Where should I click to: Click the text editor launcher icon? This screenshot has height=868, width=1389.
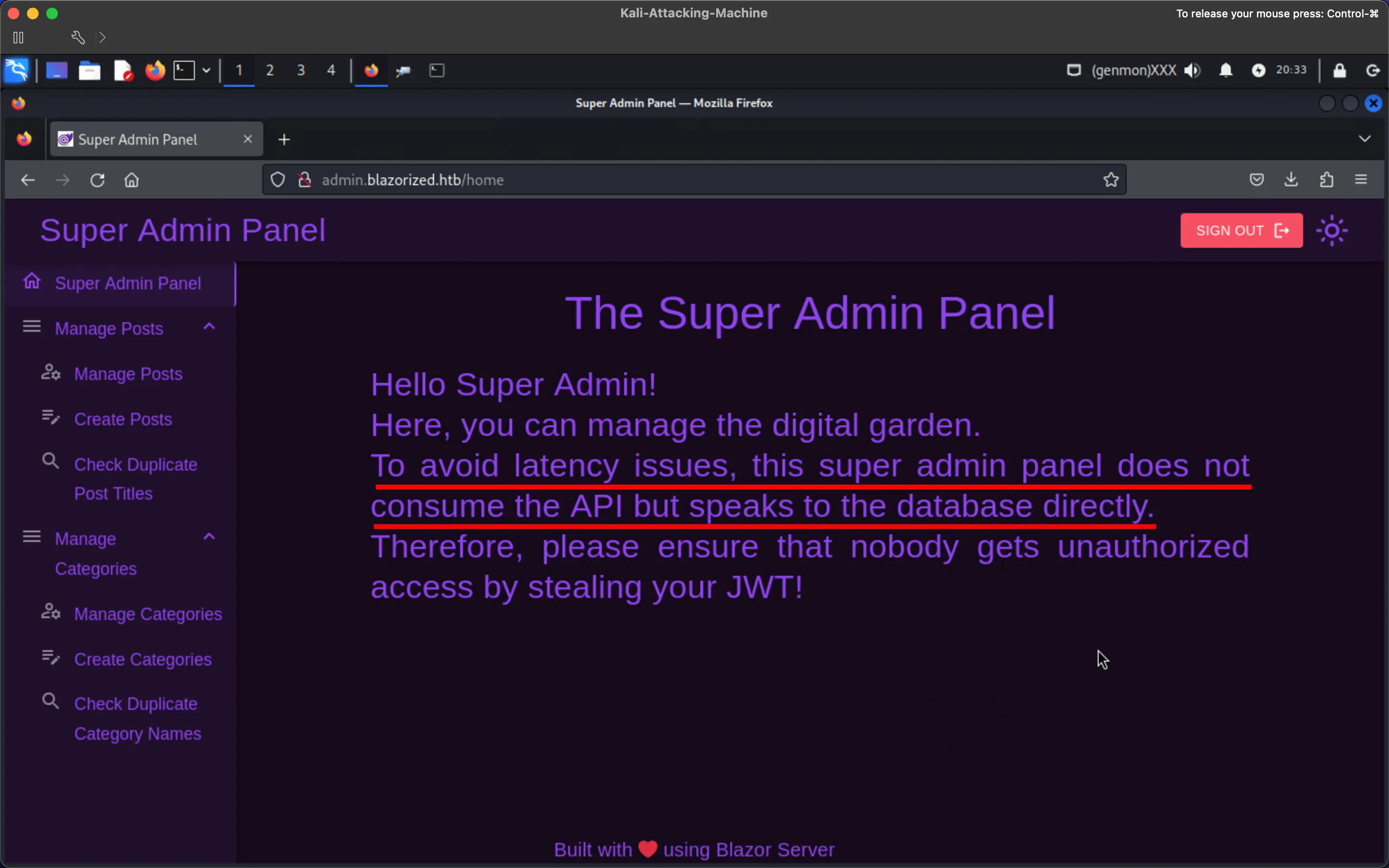[123, 70]
